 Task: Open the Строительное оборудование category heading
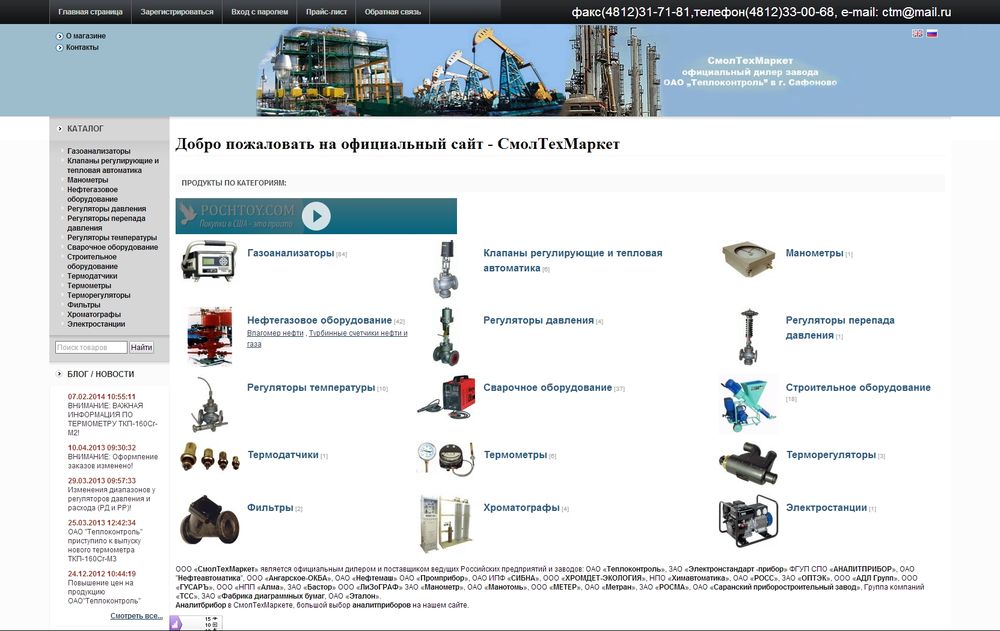pyautogui.click(x=858, y=387)
